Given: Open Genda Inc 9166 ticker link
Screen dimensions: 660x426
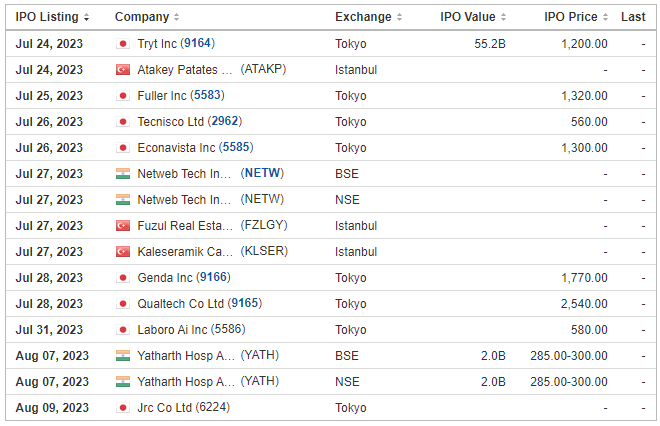Looking at the screenshot, I should [x=213, y=277].
